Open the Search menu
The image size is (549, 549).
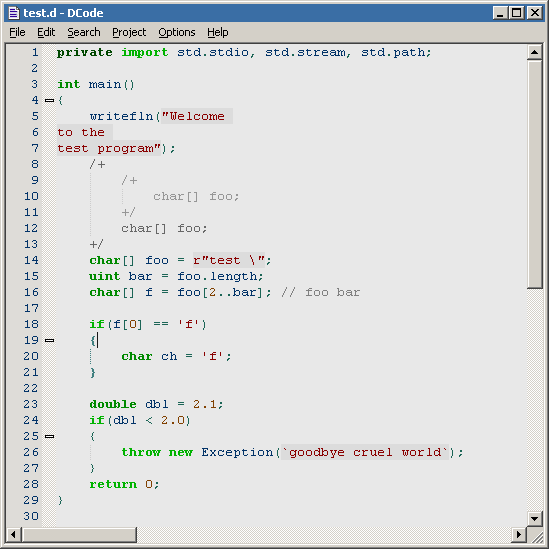84,32
